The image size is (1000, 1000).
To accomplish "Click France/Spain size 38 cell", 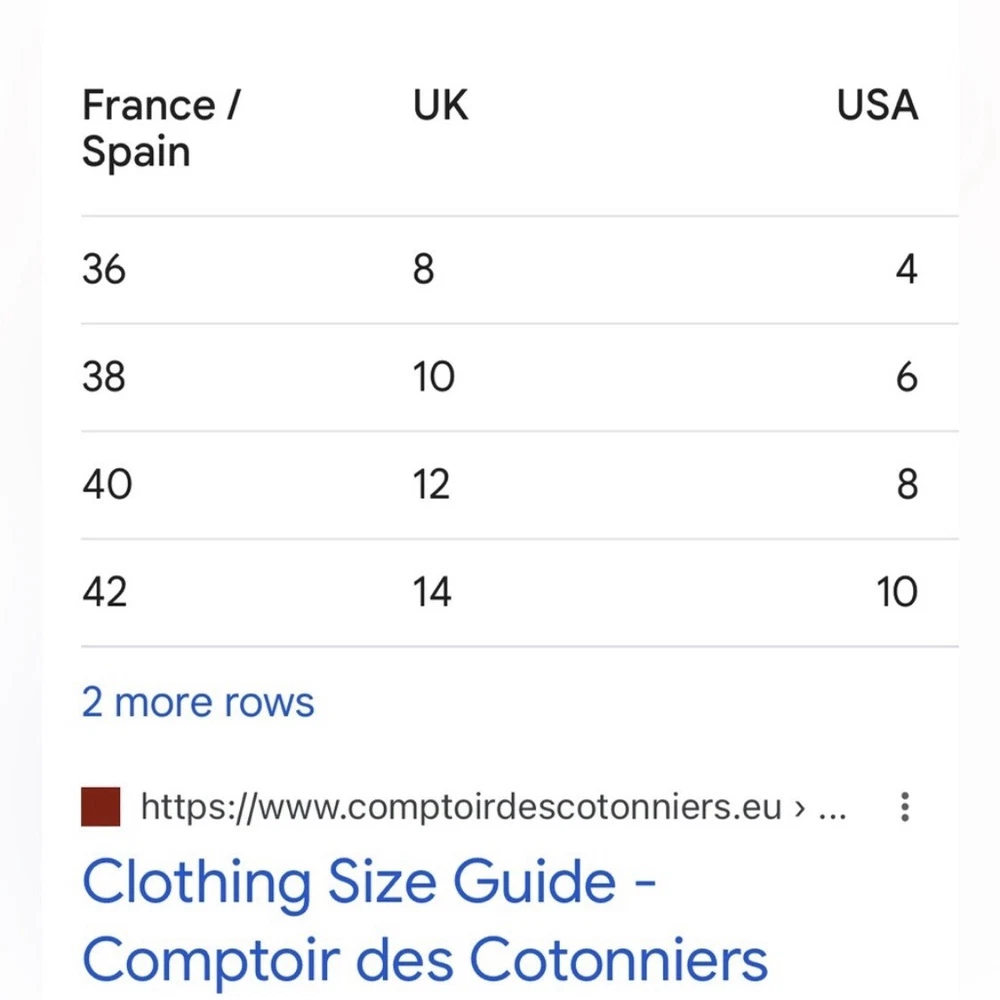I will 104,378.
